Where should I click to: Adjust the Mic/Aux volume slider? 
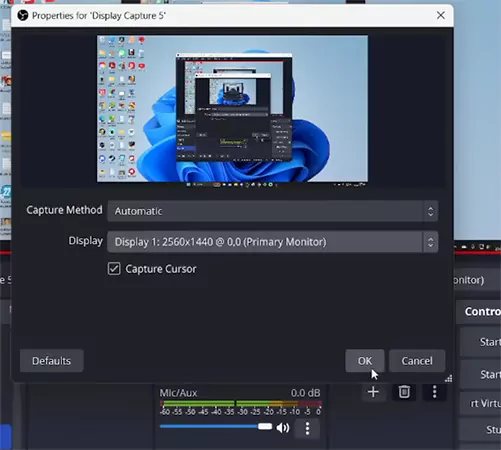(216, 426)
